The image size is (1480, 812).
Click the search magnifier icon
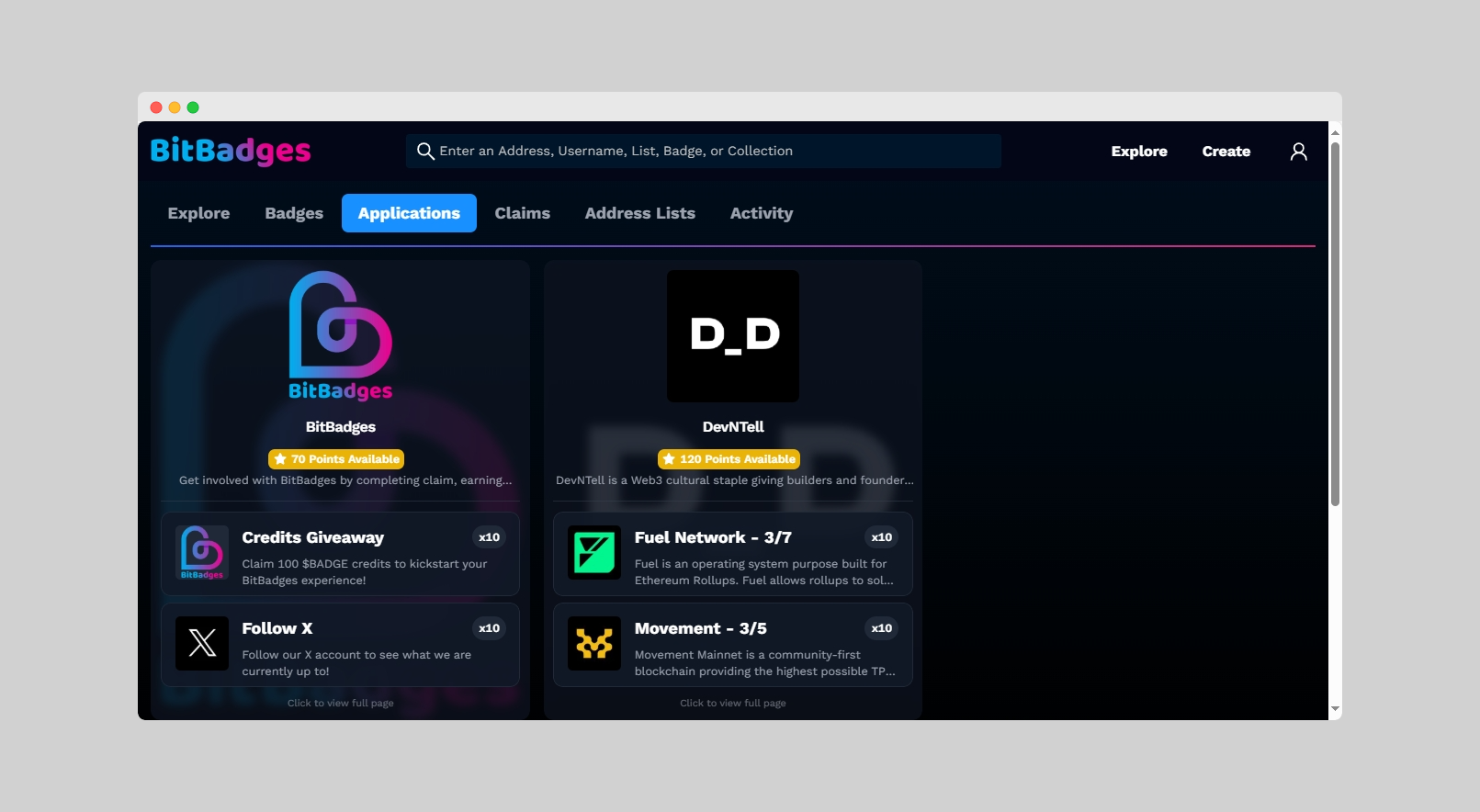425,152
